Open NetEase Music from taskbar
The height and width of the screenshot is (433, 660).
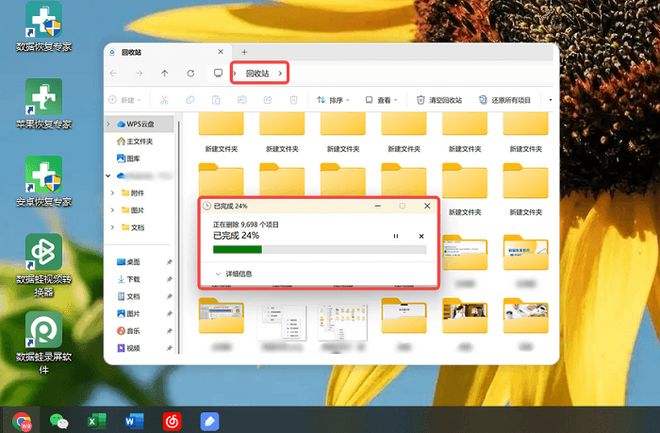tap(172, 421)
